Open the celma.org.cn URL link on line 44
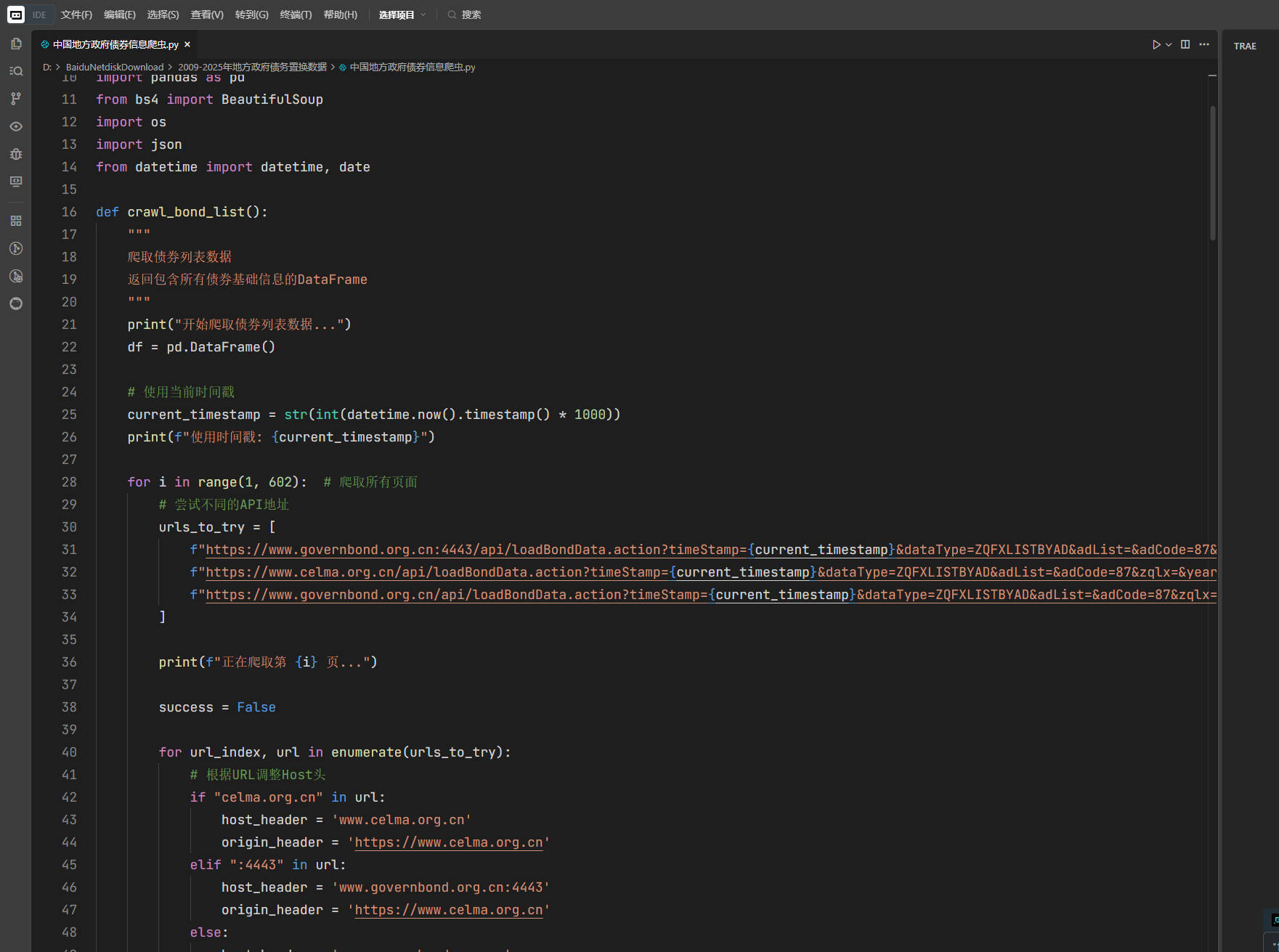Screen dimensions: 1279x952 [x=448, y=842]
